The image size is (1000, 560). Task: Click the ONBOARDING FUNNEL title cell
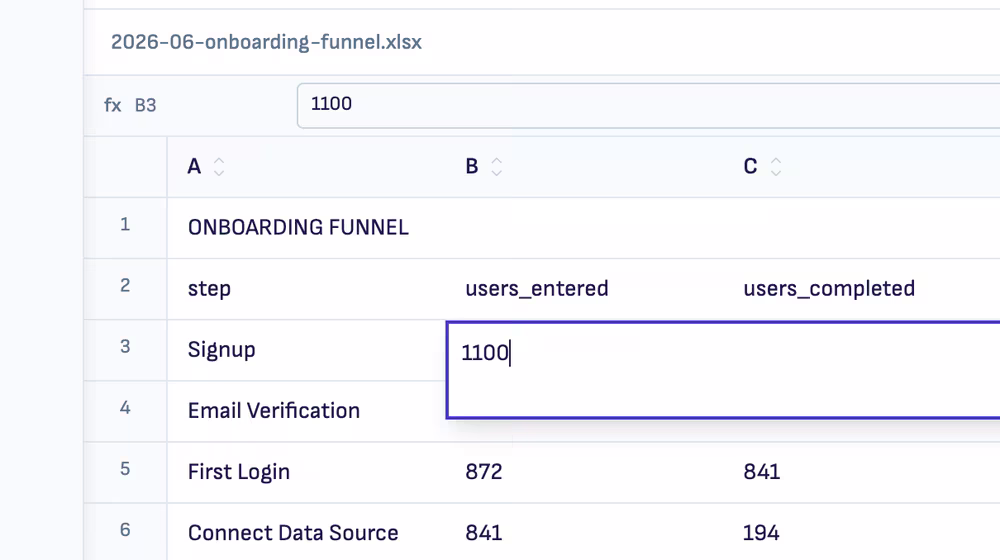click(x=306, y=228)
